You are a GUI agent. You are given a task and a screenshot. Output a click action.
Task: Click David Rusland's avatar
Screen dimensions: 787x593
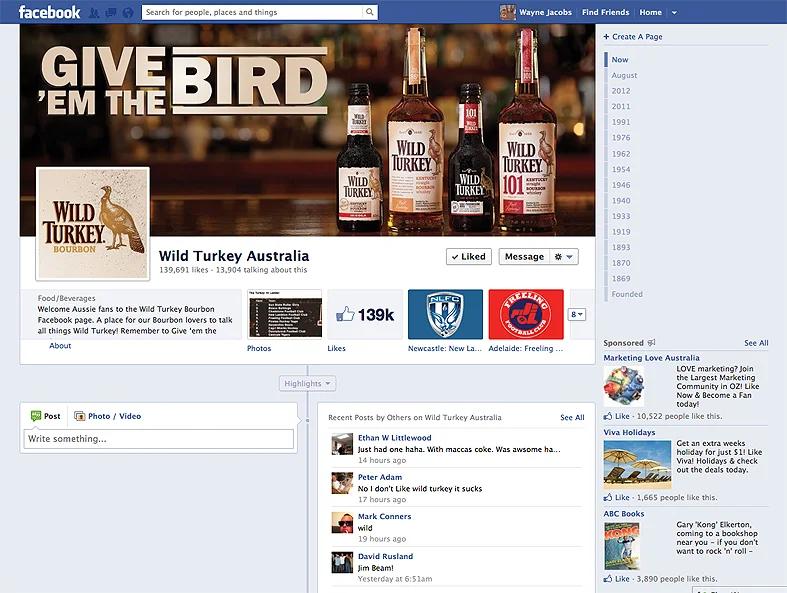(342, 562)
